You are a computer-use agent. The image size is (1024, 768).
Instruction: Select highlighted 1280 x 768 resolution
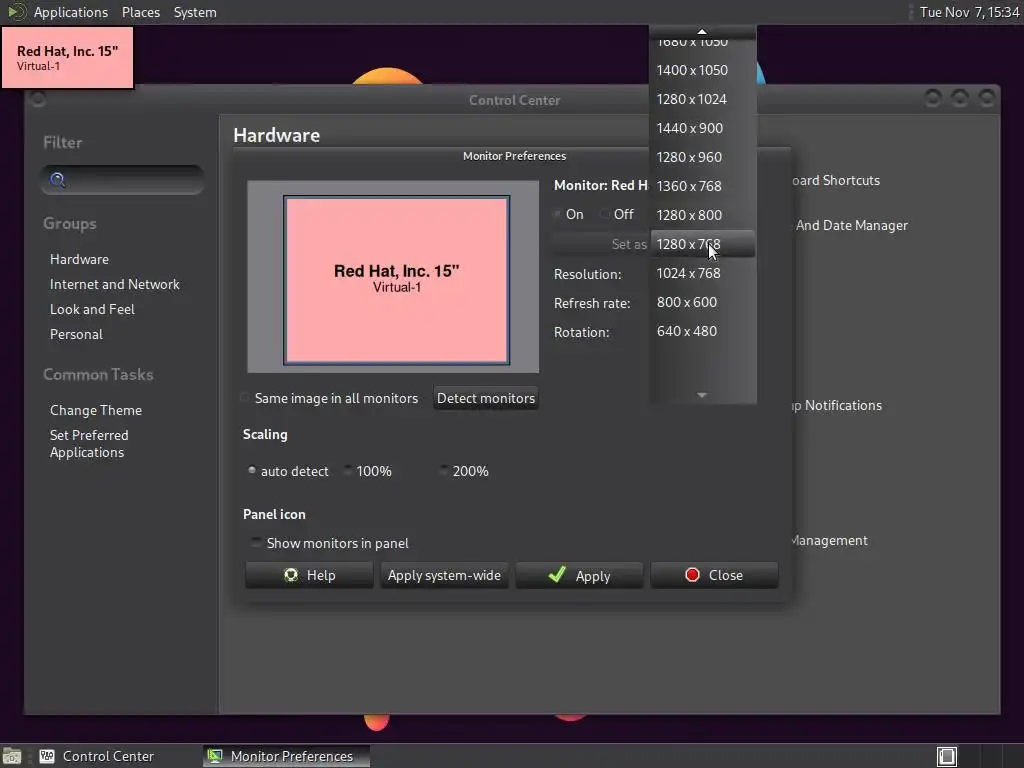coord(703,244)
